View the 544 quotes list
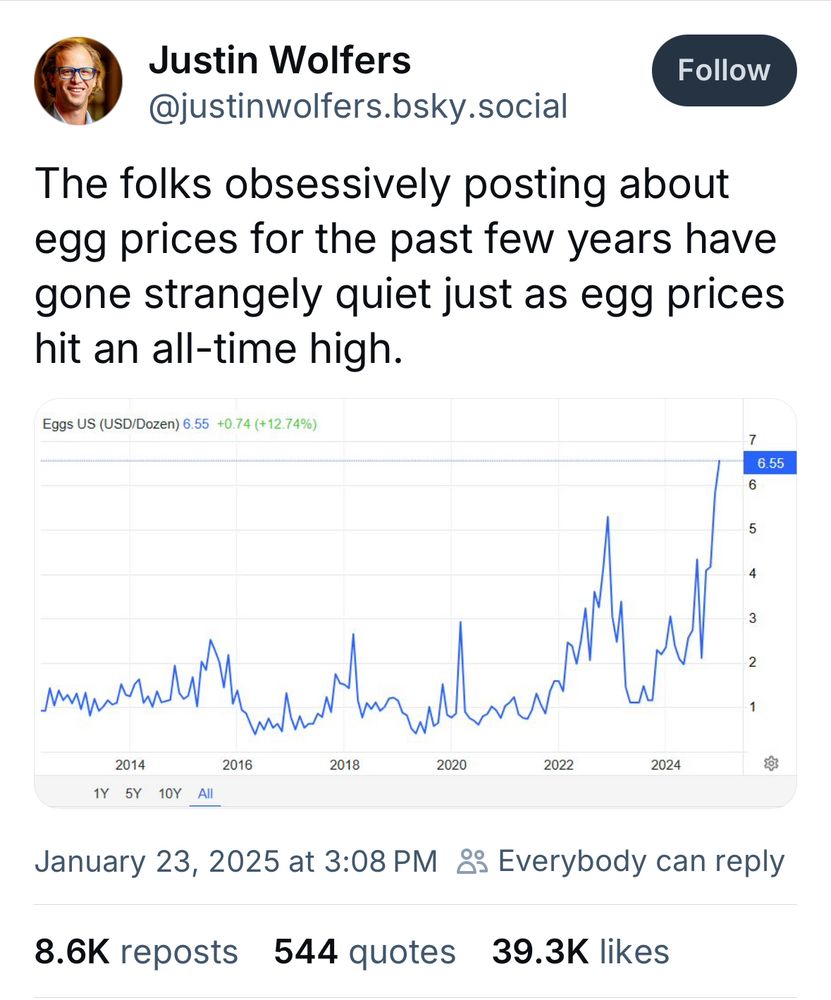The height and width of the screenshot is (1000, 831). tap(365, 952)
